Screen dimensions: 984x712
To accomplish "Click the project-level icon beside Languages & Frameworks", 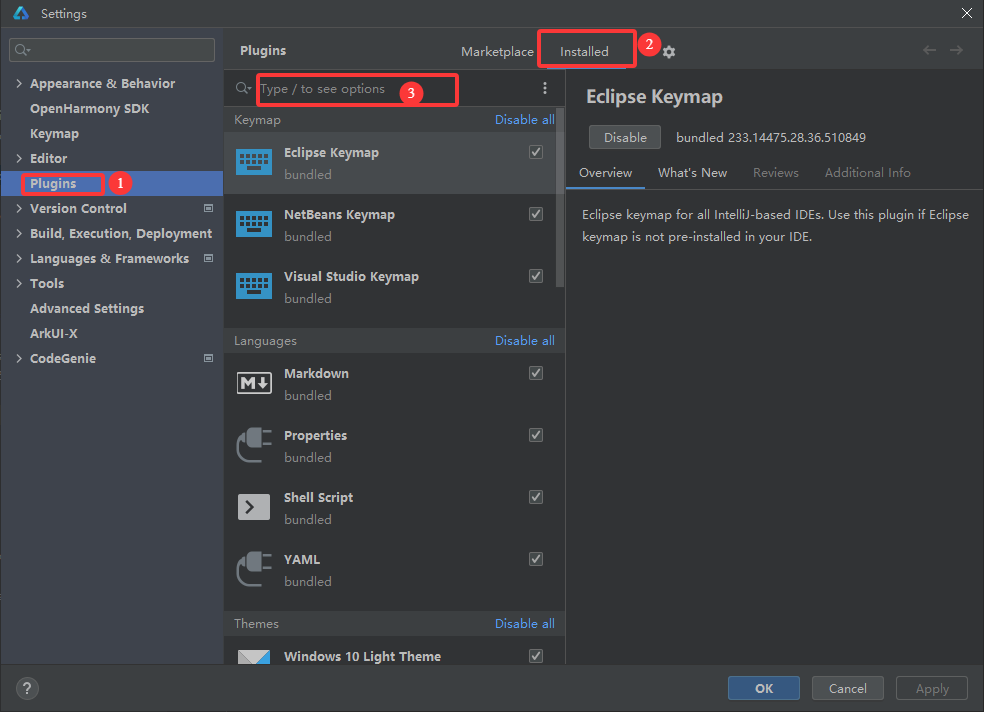I will pyautogui.click(x=208, y=258).
